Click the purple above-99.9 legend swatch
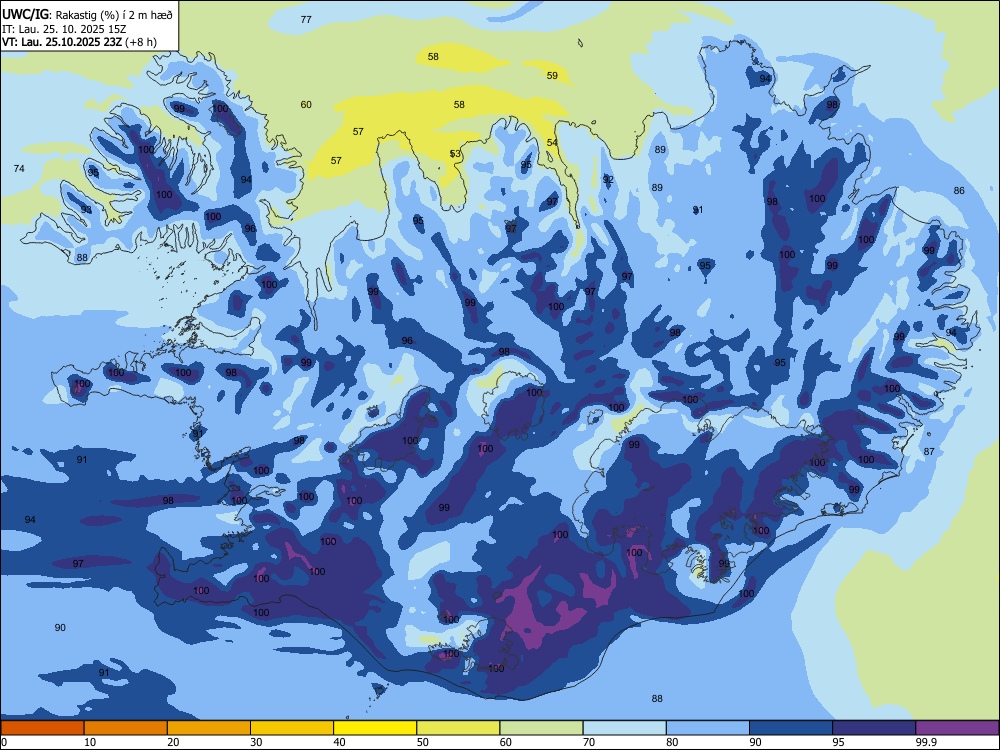This screenshot has height=750, width=1000. point(957,728)
